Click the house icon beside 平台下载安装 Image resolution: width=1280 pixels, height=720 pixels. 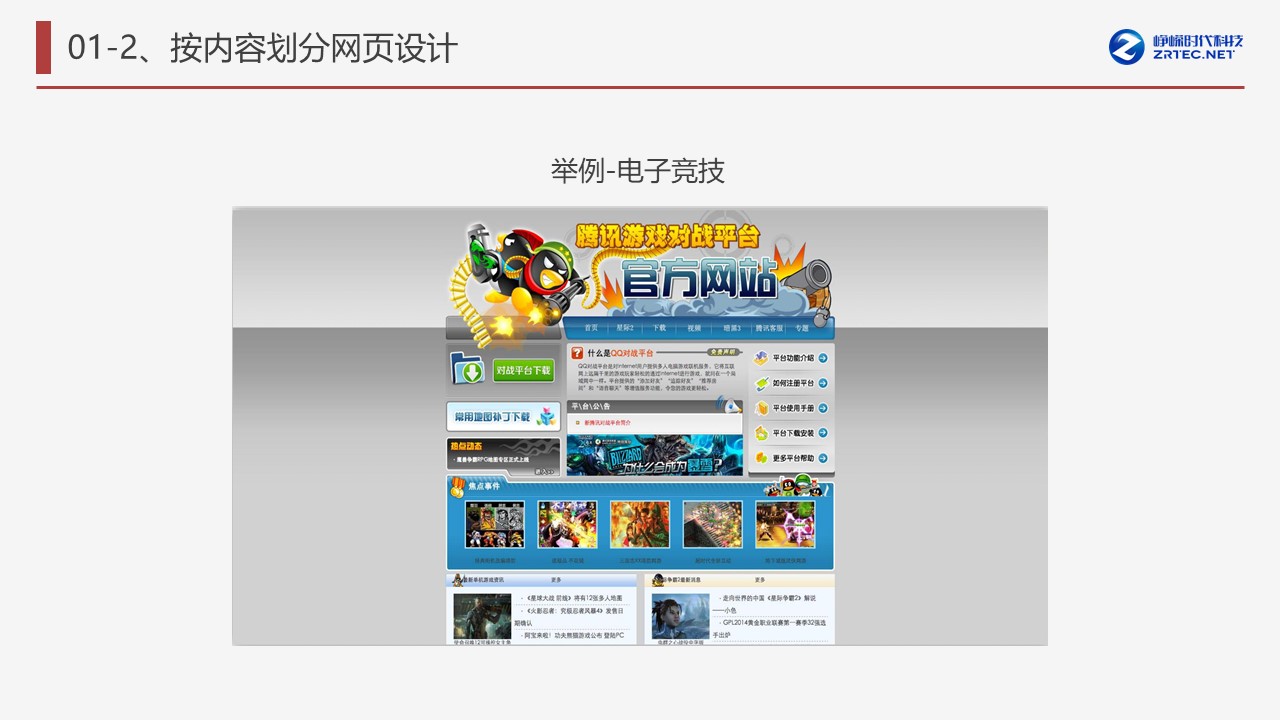pos(762,433)
